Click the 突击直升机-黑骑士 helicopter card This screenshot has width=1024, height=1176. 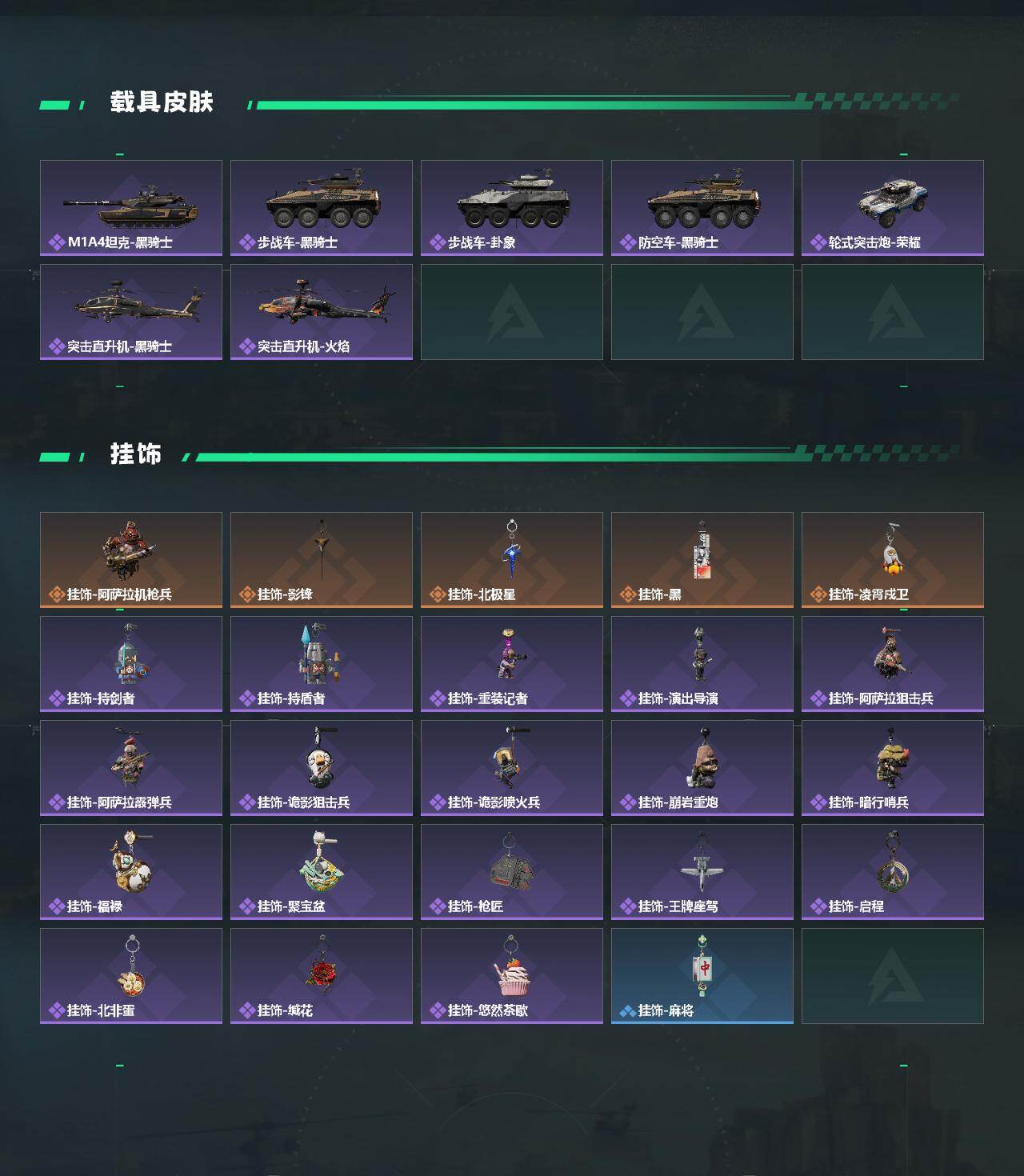pyautogui.click(x=131, y=312)
